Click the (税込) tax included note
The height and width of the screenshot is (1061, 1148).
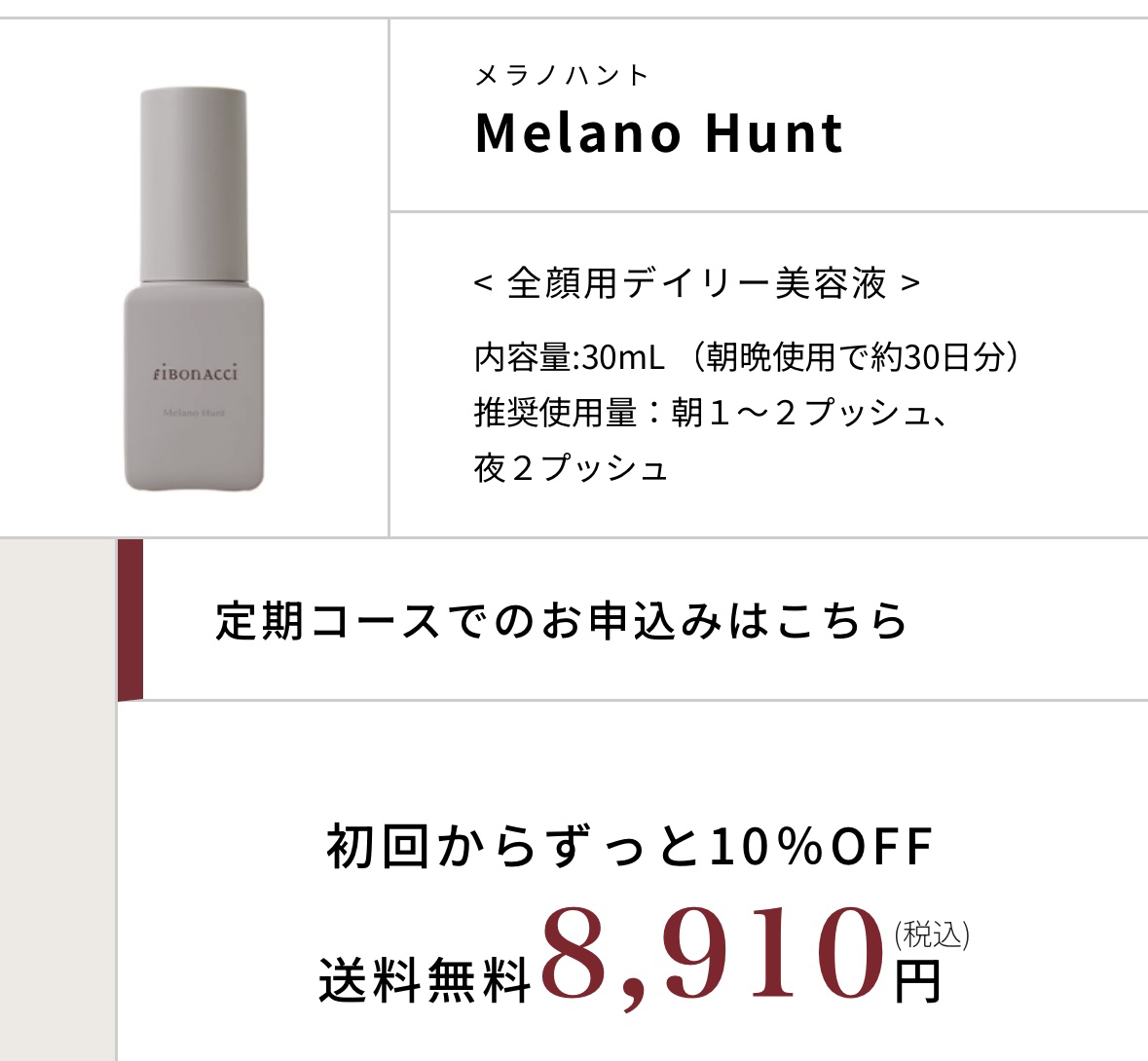pyautogui.click(x=931, y=934)
